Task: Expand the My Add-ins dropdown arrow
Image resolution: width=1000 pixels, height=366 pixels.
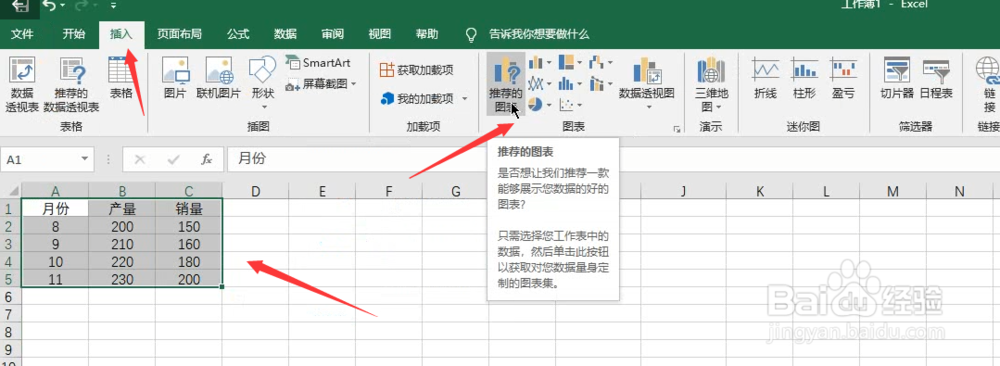Action: 464,99
